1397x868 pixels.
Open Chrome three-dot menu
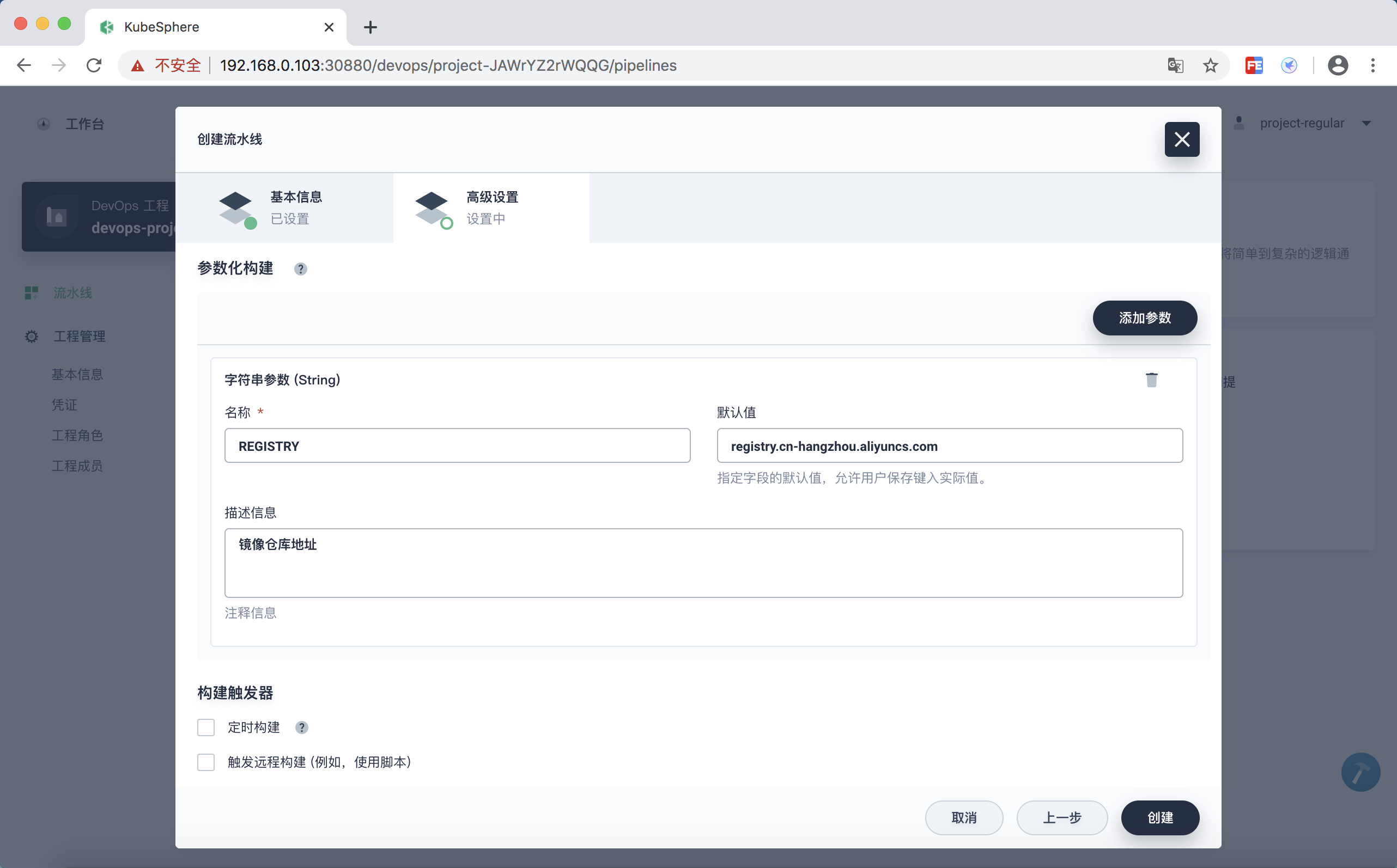point(1373,65)
